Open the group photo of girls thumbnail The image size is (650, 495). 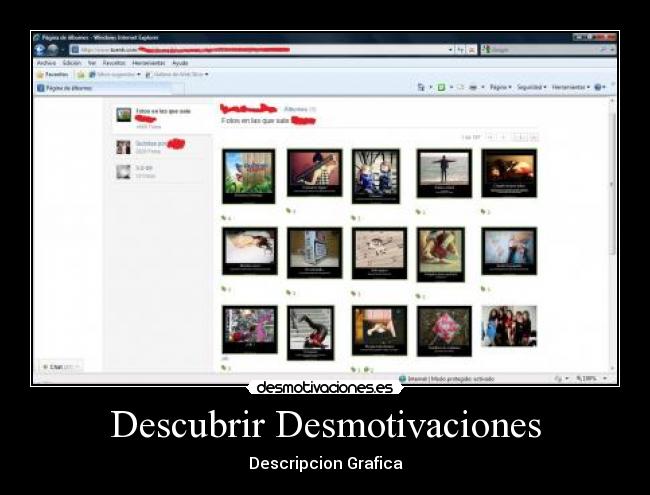[509, 326]
